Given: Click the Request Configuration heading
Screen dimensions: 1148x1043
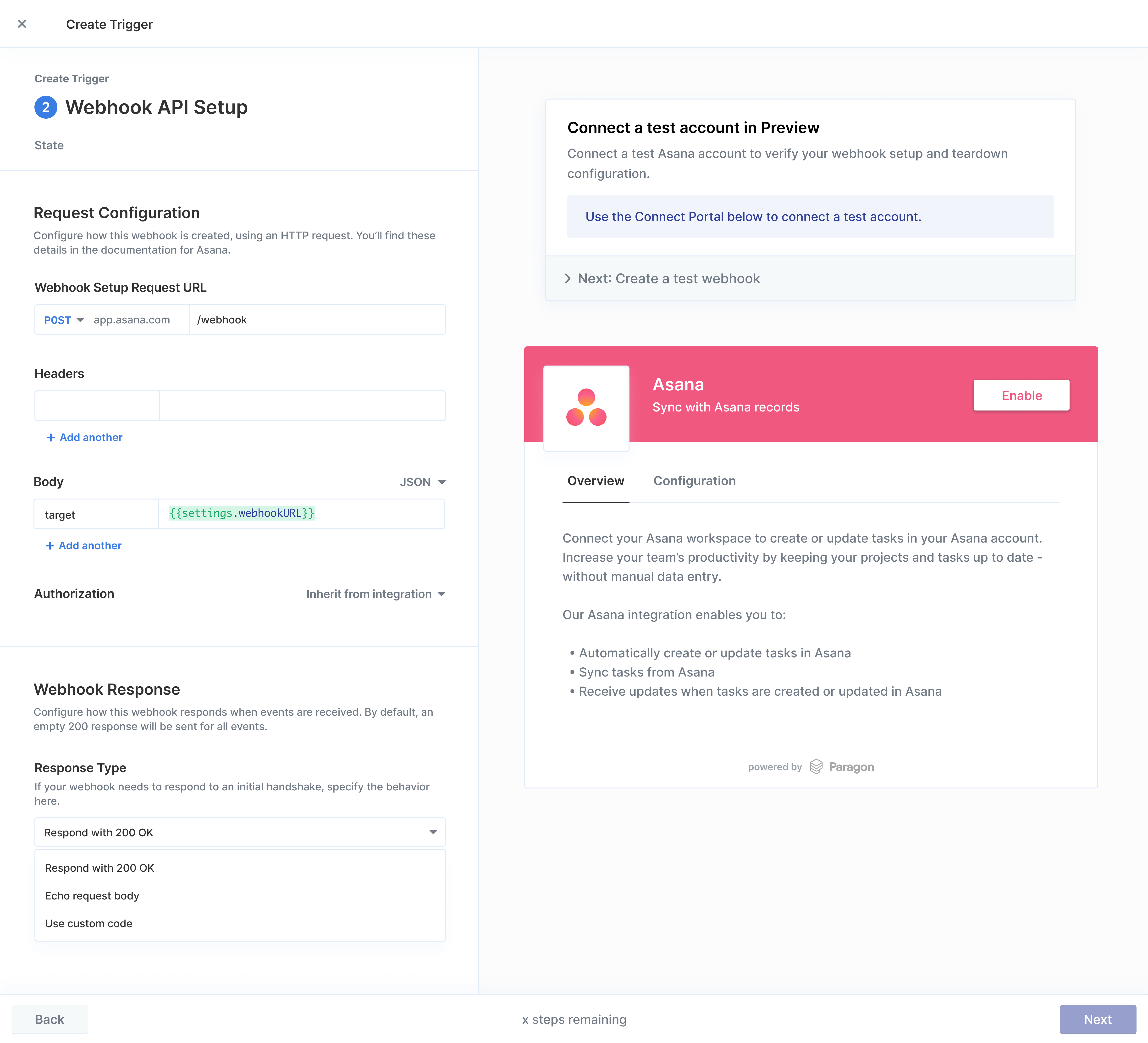Looking at the screenshot, I should point(117,213).
